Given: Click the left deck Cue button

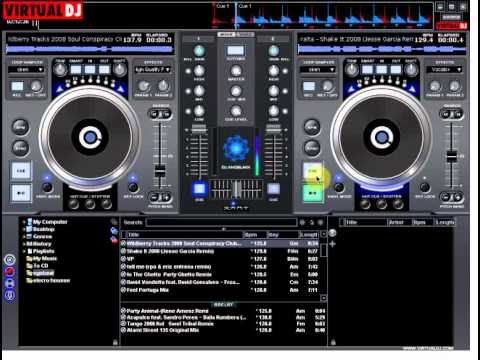Looking at the screenshot, I should [21, 171].
